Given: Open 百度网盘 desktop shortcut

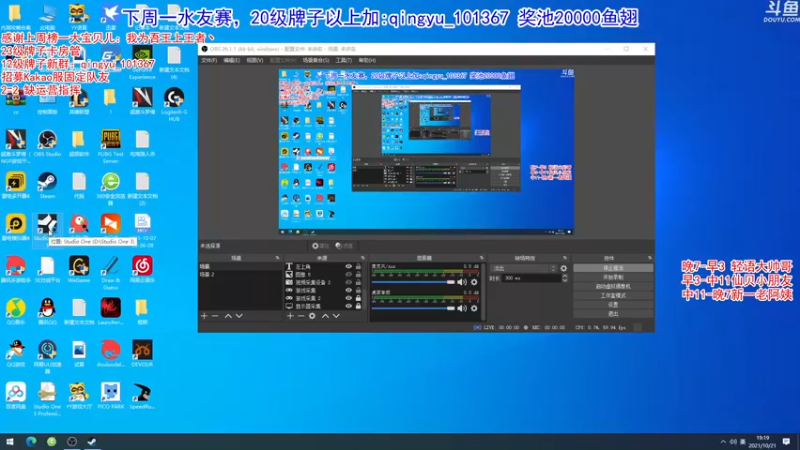Looking at the screenshot, I should [x=15, y=396].
